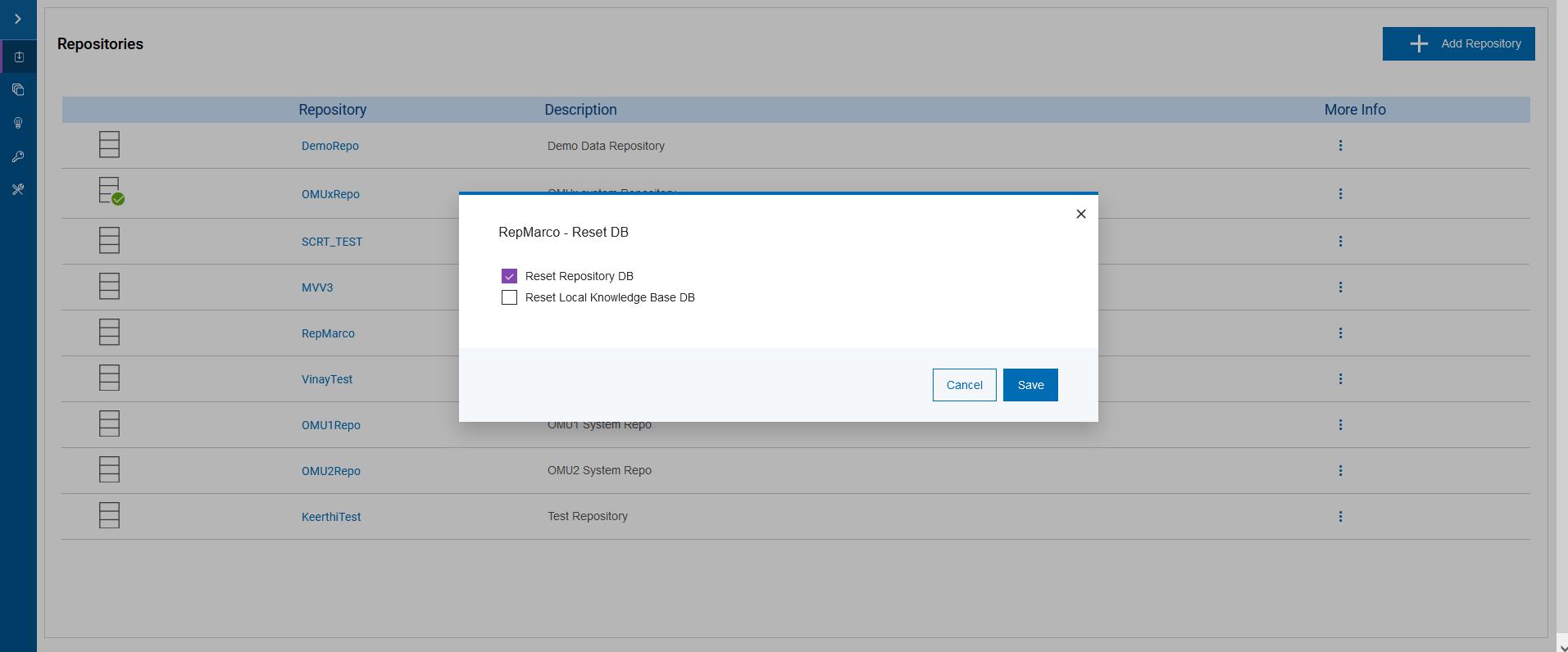Image resolution: width=1568 pixels, height=652 pixels.
Task: Uncheck Reset Repository DB checkbox
Action: 509,276
